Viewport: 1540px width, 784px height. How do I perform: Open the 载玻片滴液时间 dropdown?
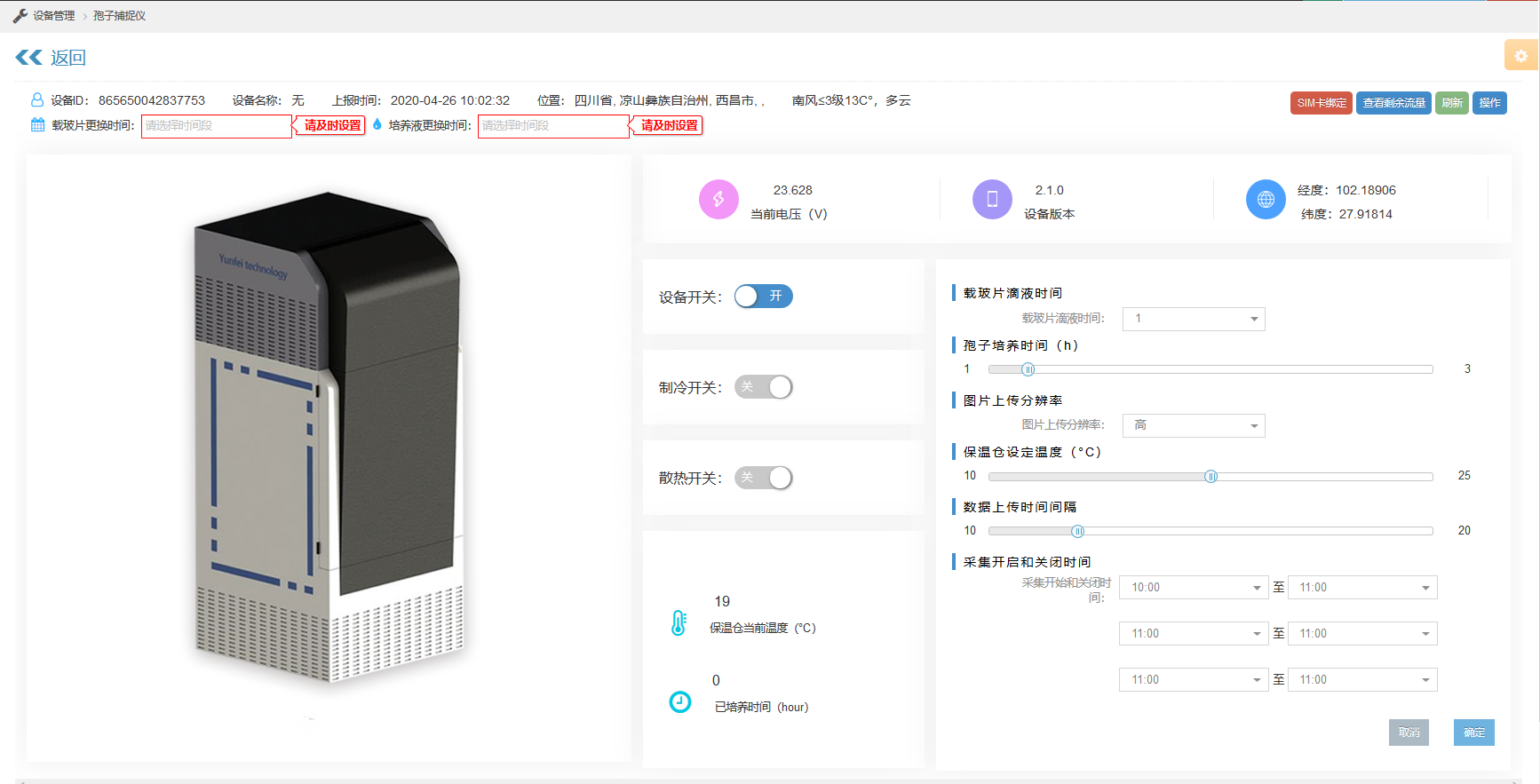[x=1193, y=319]
